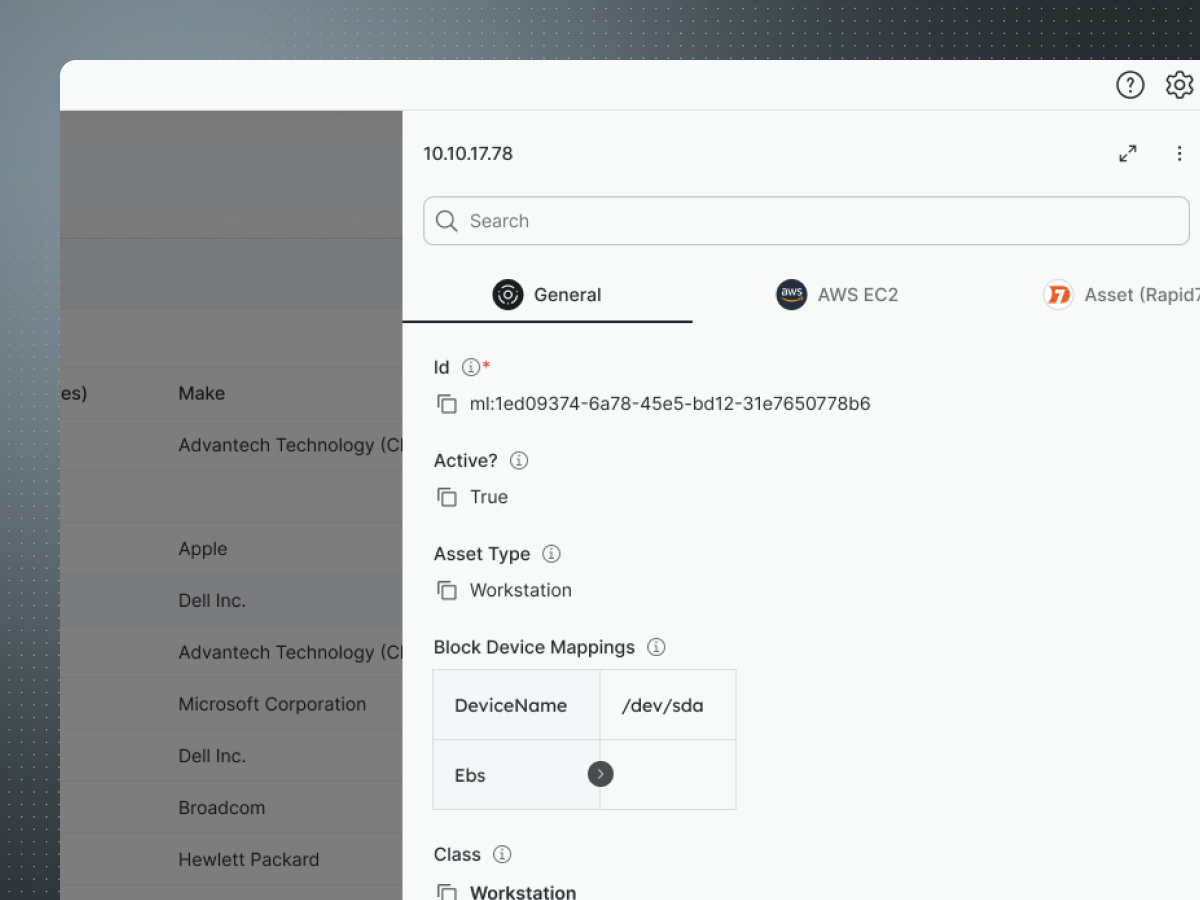Copy the Id value to clipboard
The image size is (1200, 900).
point(447,404)
